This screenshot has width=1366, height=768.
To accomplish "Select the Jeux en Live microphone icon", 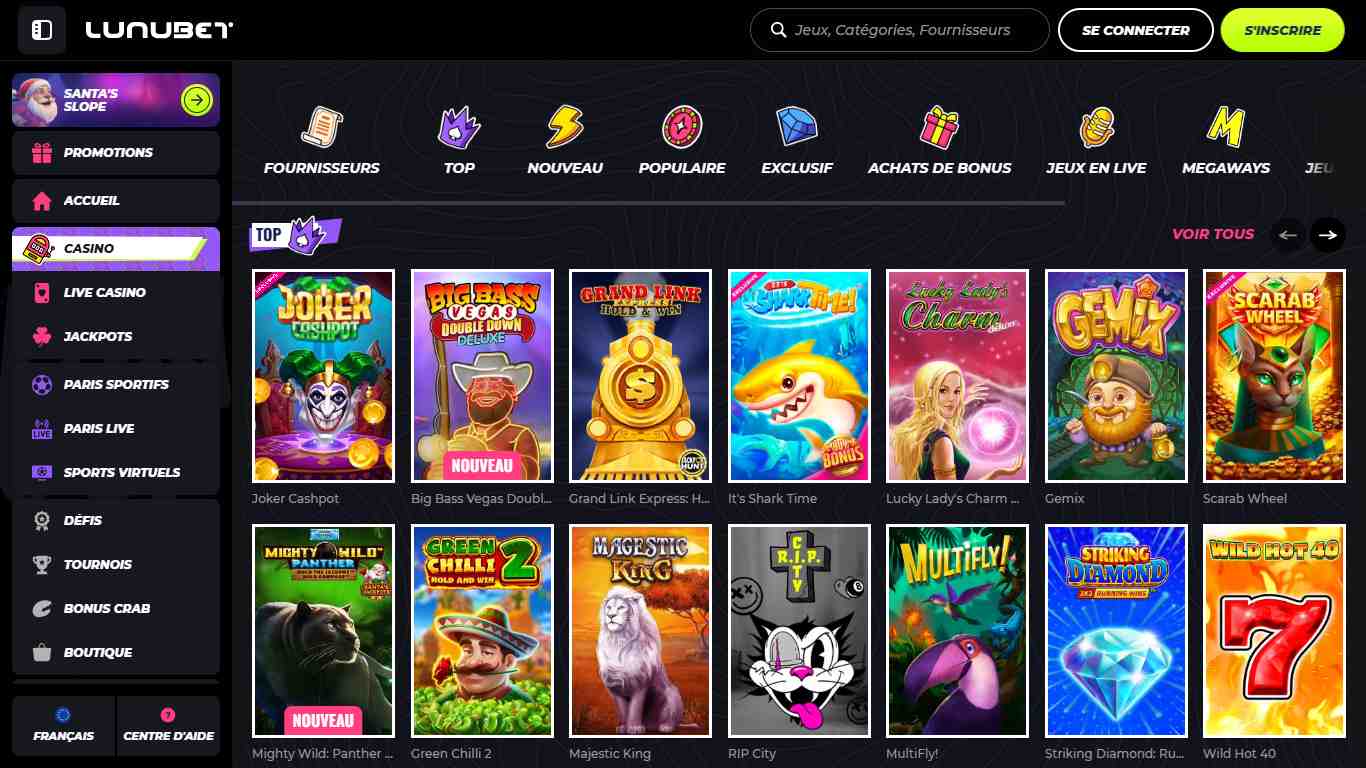I will click(x=1097, y=127).
